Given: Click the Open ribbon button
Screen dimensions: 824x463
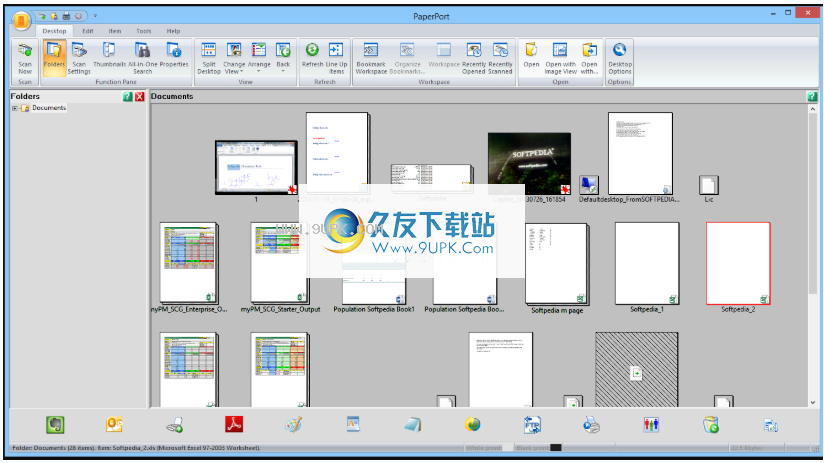Looking at the screenshot, I should coord(531,55).
